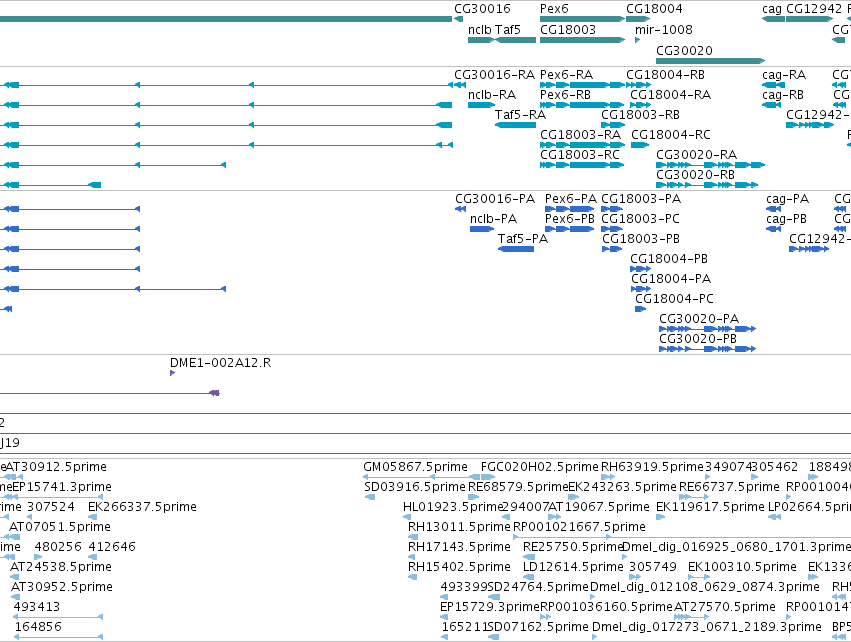Screen dimensions: 851x642
Task: Select transcript CG30020-RB label
Action: 695,174
